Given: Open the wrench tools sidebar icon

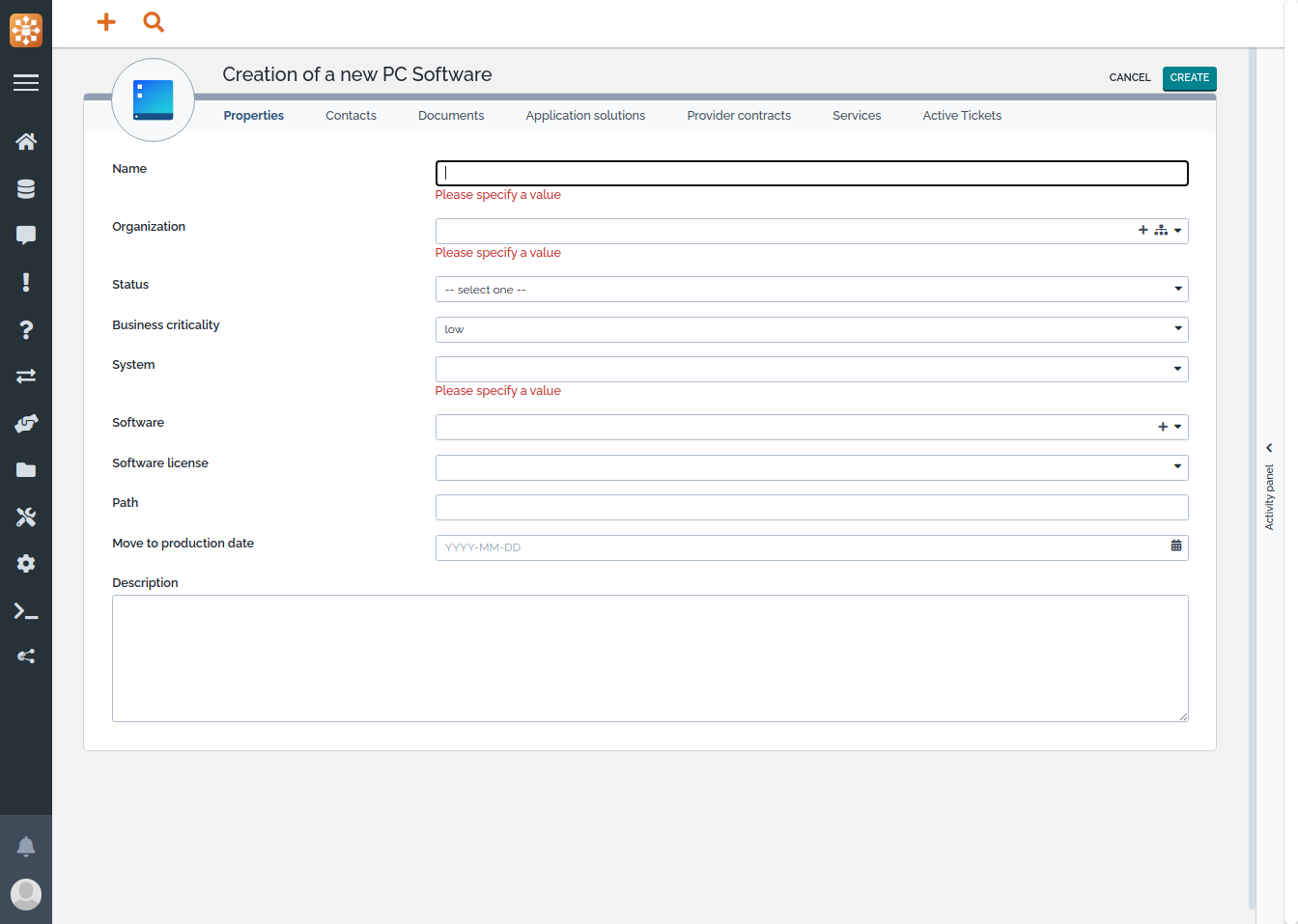Looking at the screenshot, I should coord(26,518).
